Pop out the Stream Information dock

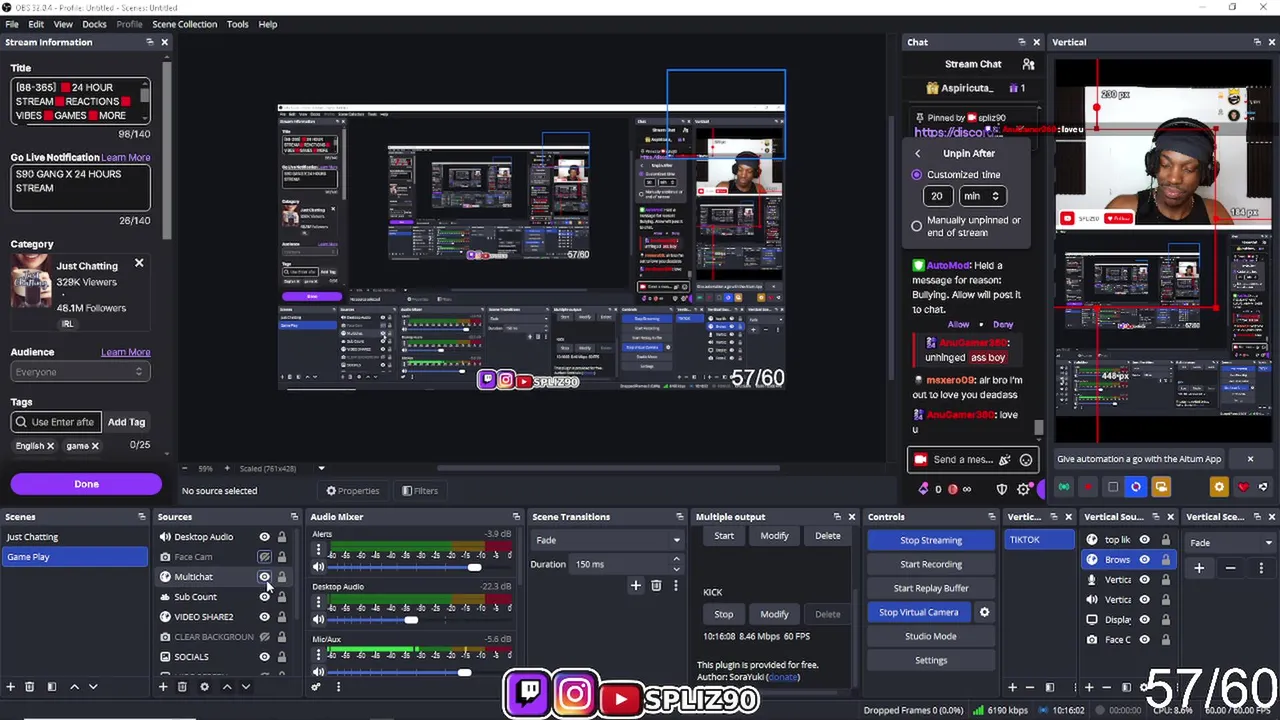(150, 42)
